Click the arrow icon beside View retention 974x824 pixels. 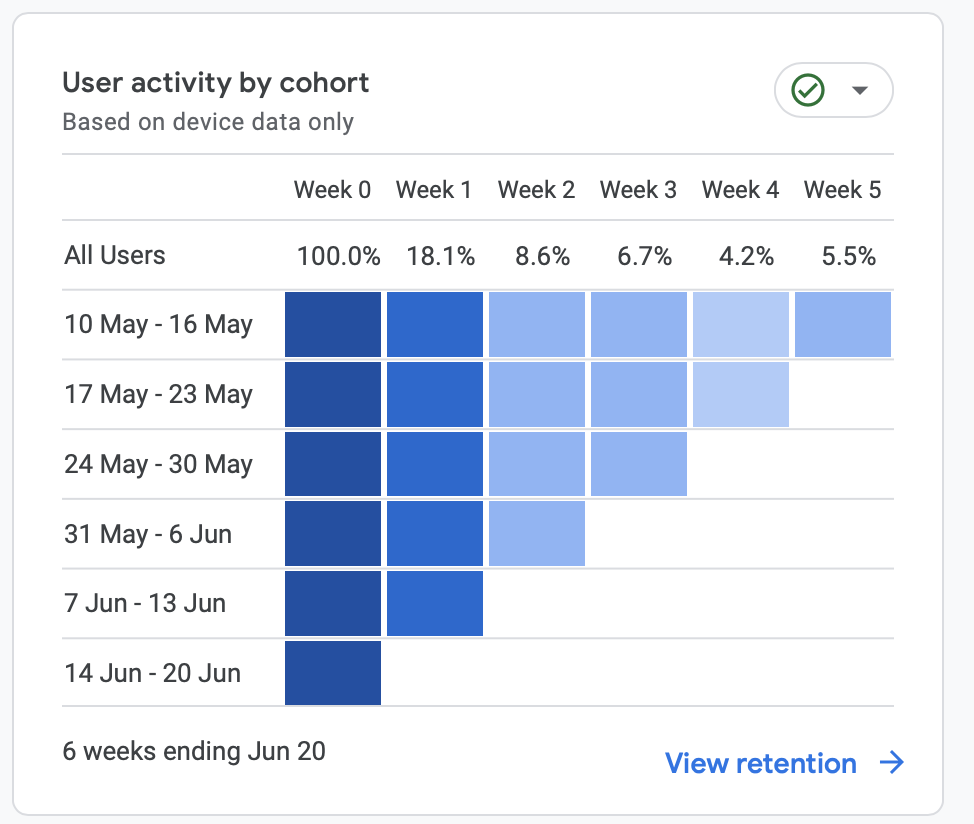point(892,762)
